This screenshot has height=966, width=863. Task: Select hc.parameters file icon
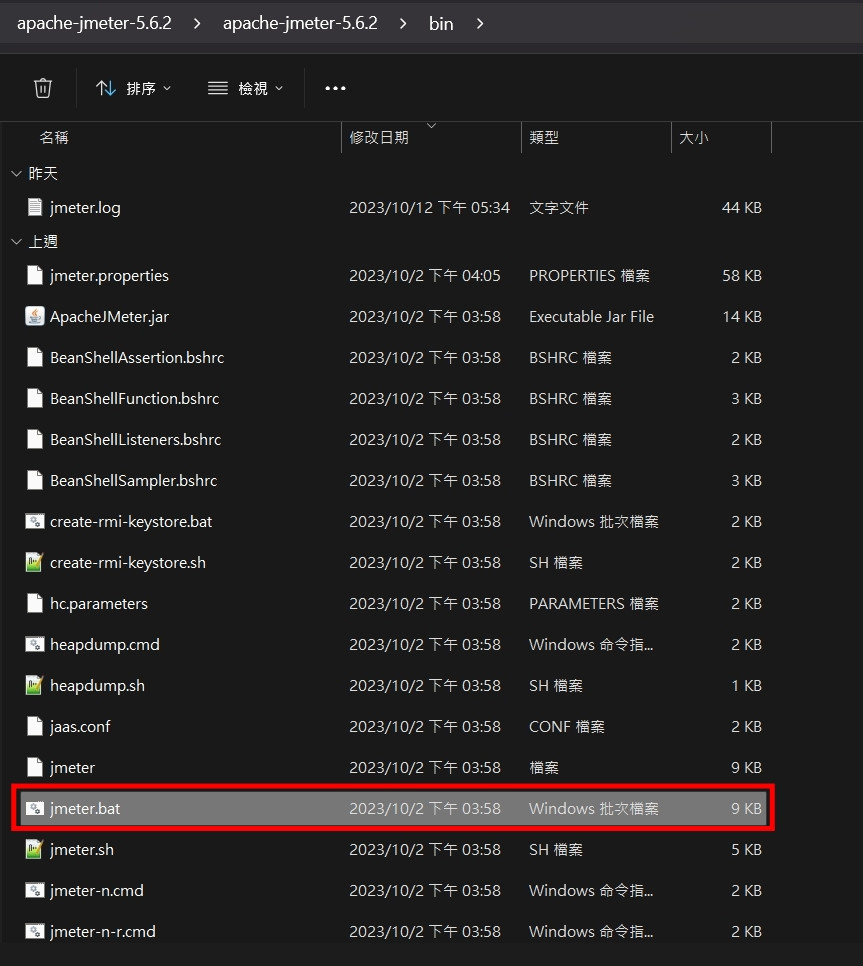[x=35, y=603]
